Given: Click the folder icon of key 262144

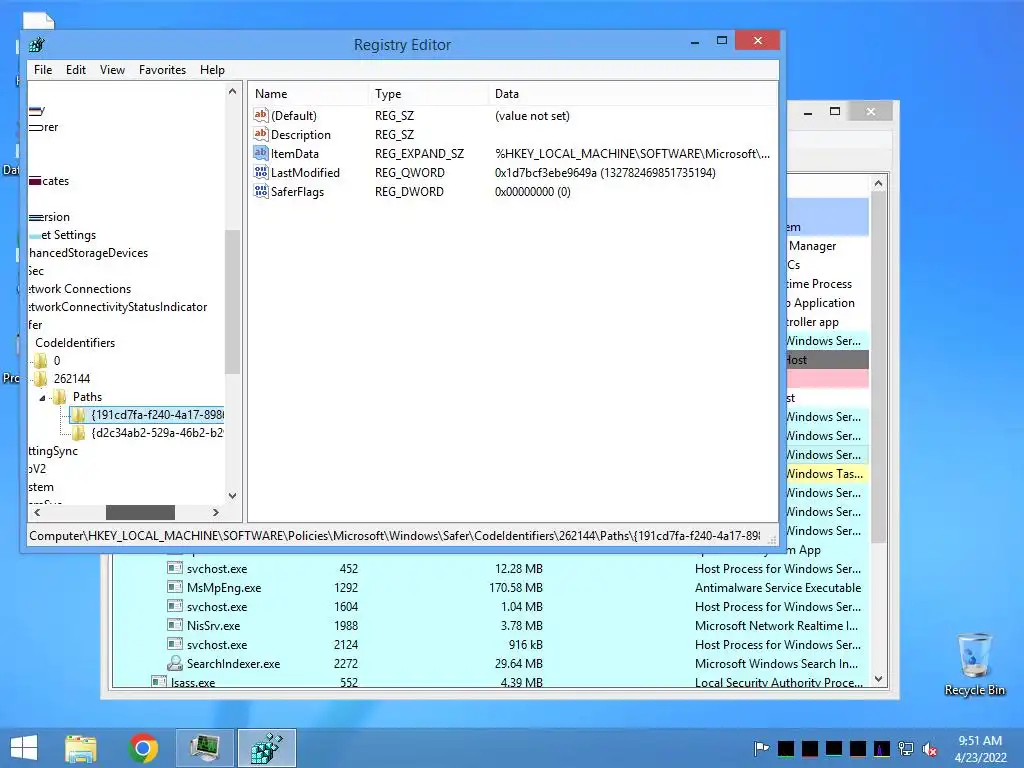Looking at the screenshot, I should (40, 379).
